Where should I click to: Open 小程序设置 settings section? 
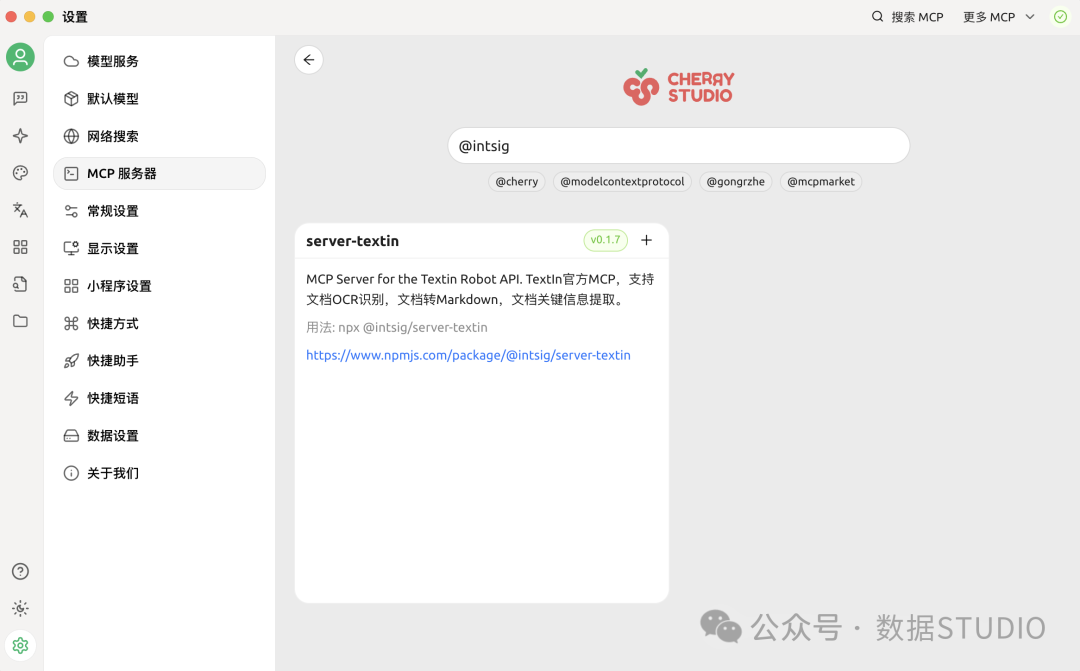159,286
